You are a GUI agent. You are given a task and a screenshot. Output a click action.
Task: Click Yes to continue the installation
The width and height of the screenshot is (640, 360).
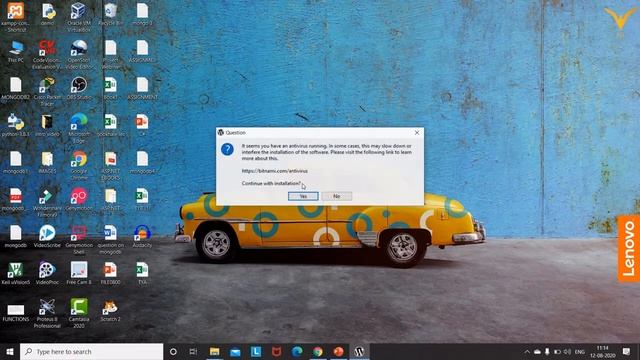pos(303,196)
